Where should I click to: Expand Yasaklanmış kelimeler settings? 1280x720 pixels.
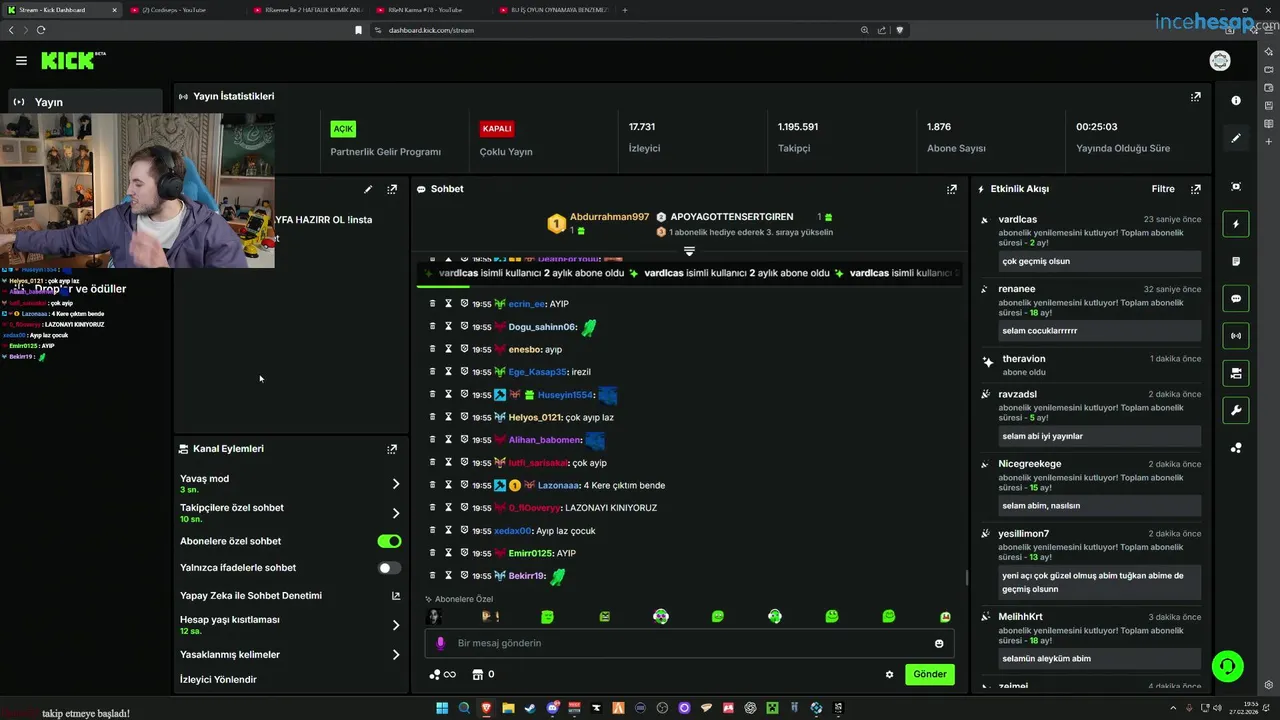[396, 655]
